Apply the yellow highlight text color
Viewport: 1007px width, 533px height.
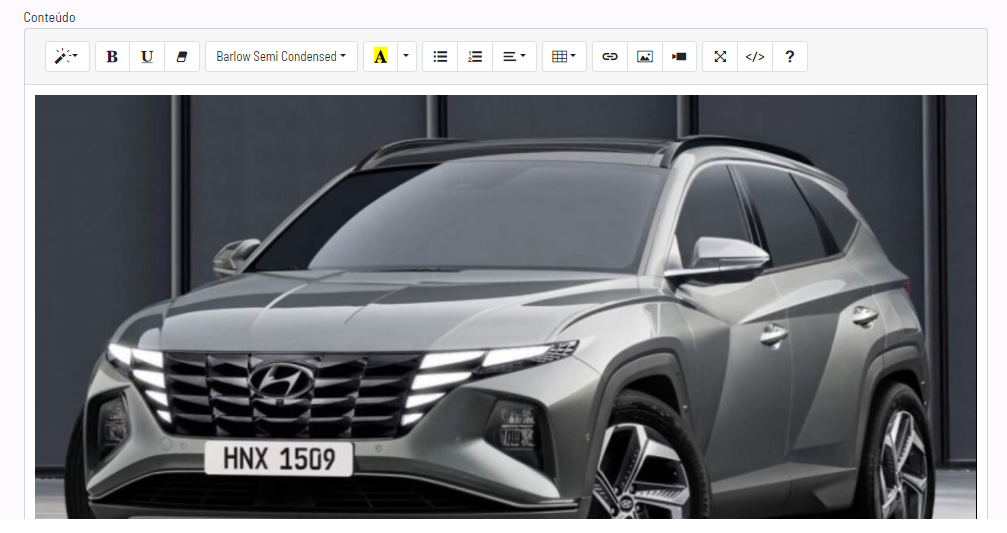tap(380, 57)
